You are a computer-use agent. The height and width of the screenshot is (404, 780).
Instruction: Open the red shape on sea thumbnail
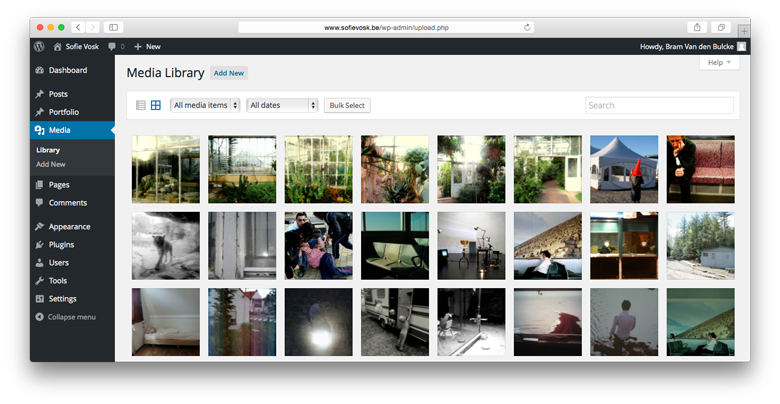(548, 322)
